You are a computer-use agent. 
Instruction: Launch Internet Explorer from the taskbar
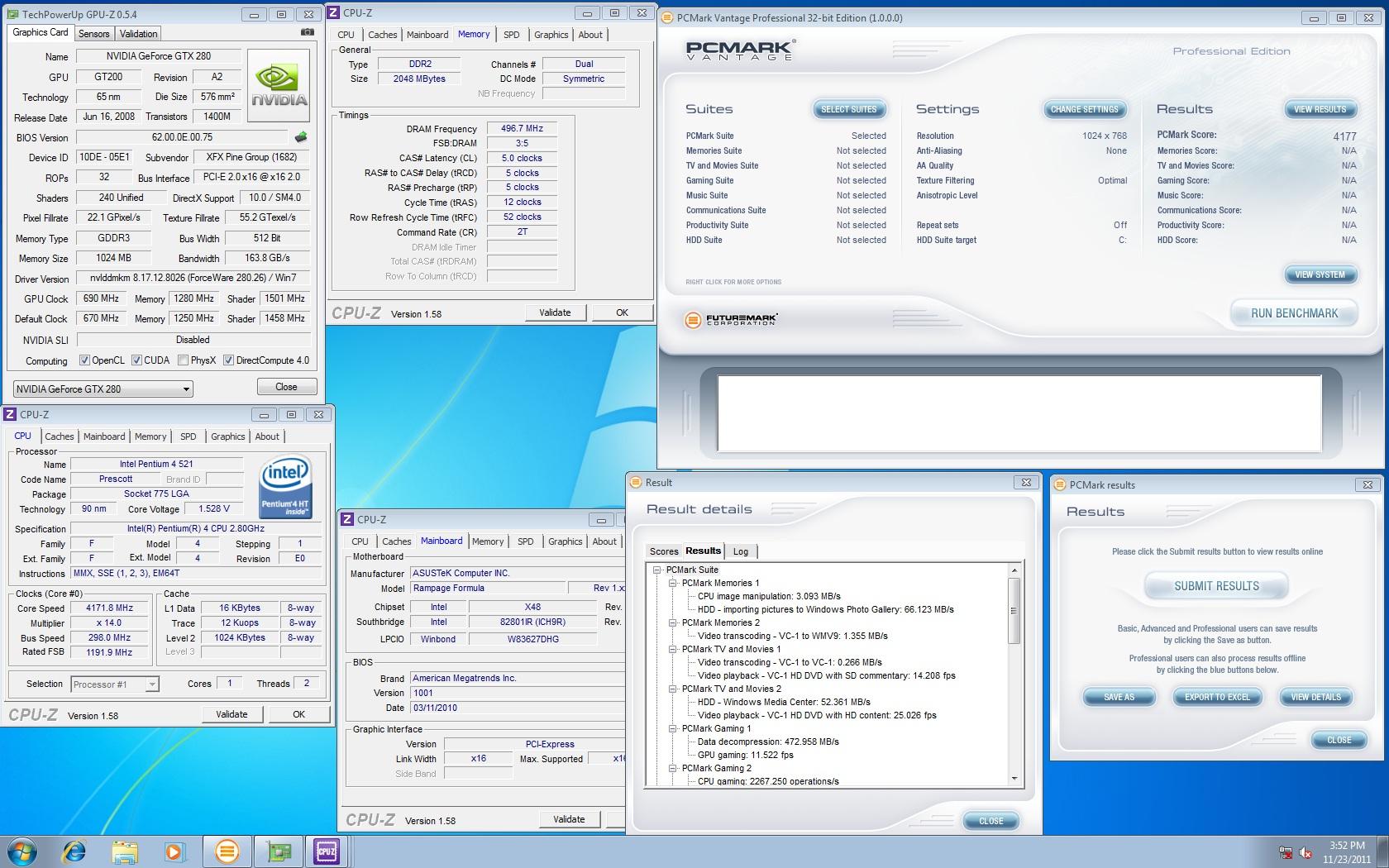pos(74,851)
